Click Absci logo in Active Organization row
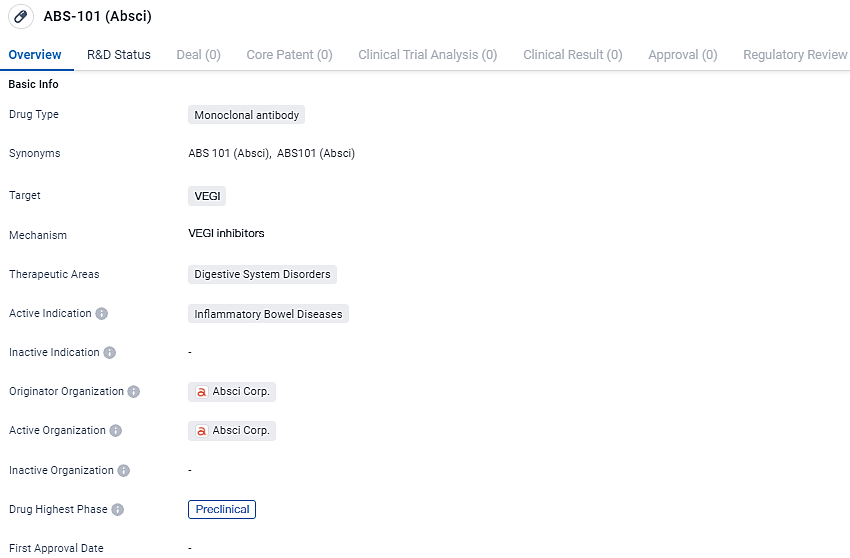The width and height of the screenshot is (850, 558). (x=201, y=431)
